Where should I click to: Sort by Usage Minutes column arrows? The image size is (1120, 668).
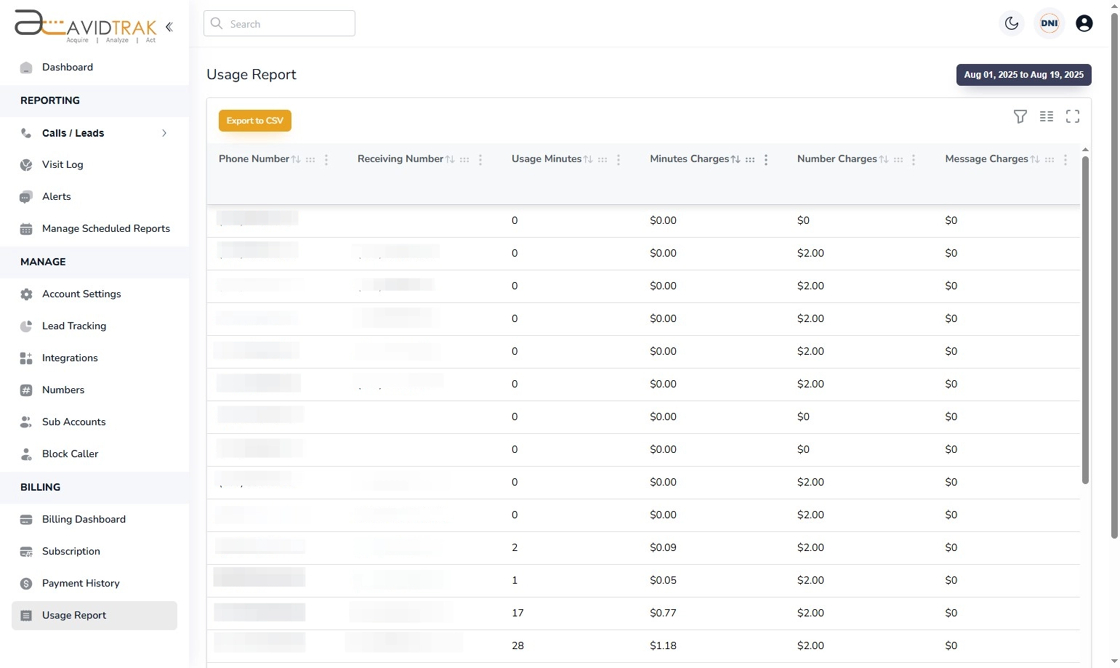coord(588,159)
